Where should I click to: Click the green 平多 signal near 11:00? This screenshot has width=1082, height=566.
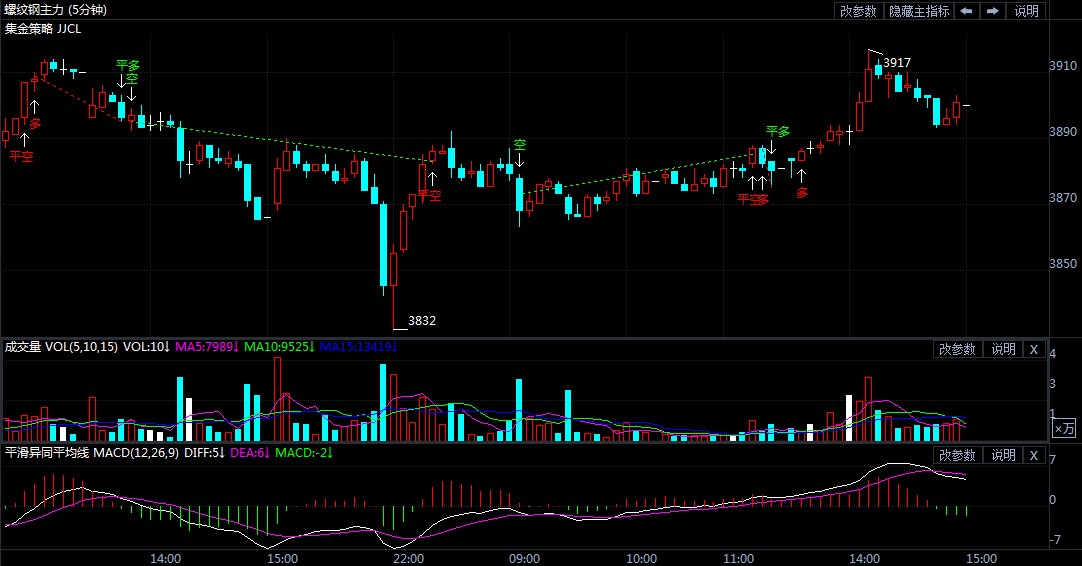tap(777, 131)
